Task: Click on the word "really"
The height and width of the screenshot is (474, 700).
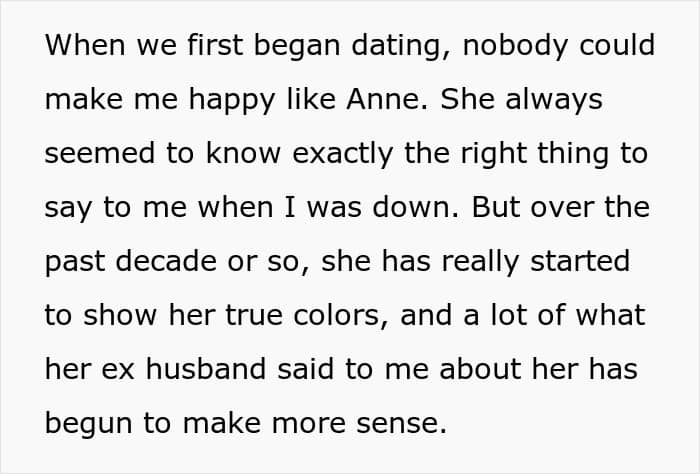Action: pos(480,262)
